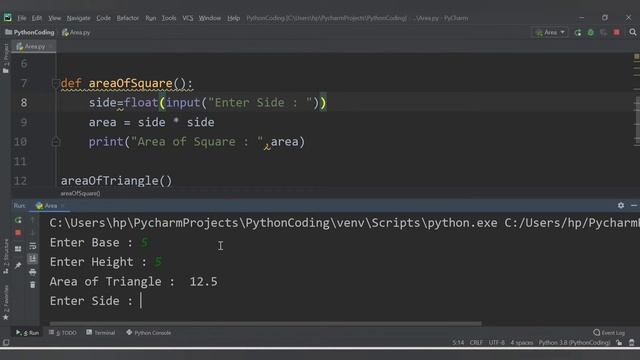Click areaOfSquare() editor breadcrumb

(80, 193)
